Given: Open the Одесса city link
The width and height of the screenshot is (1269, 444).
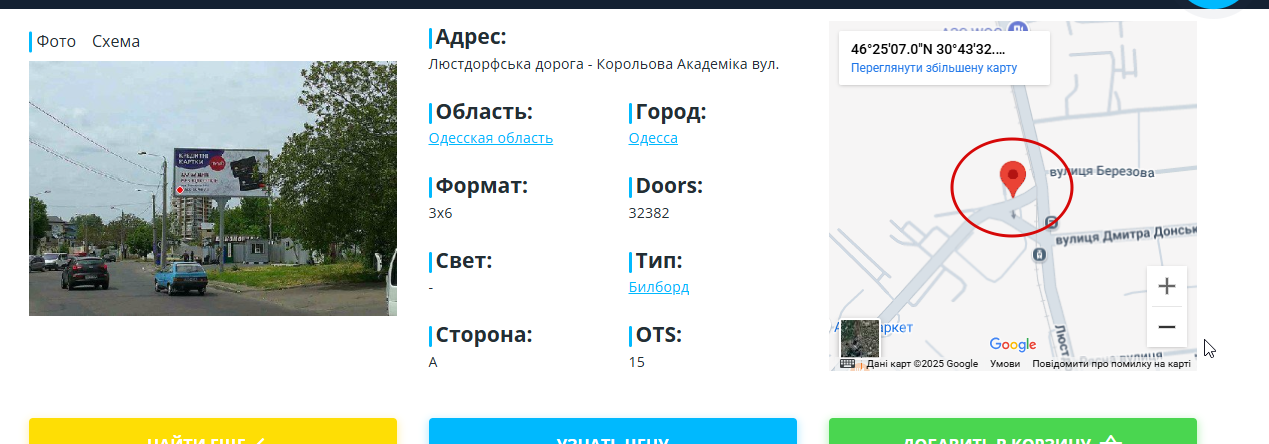Looking at the screenshot, I should tap(653, 138).
